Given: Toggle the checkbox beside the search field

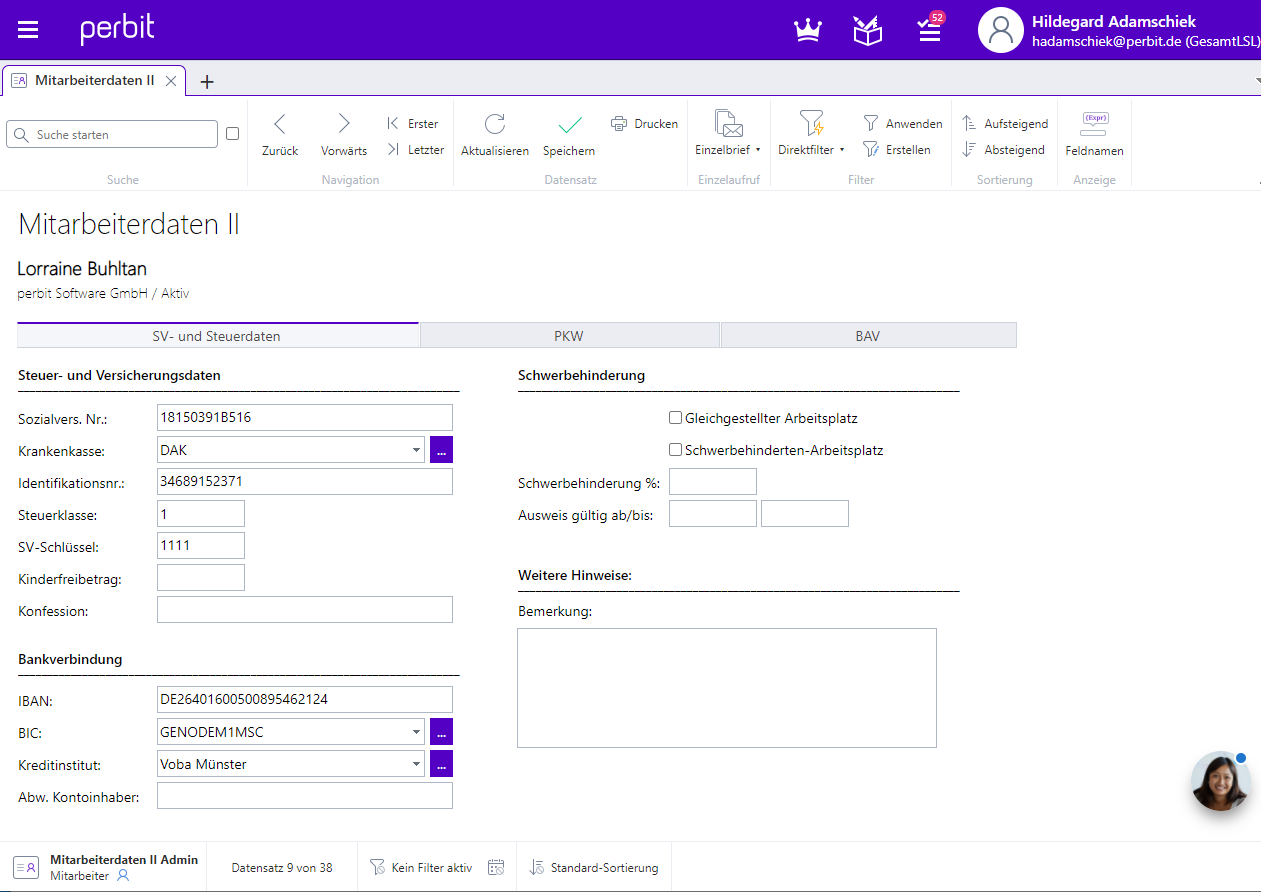Looking at the screenshot, I should pos(232,133).
